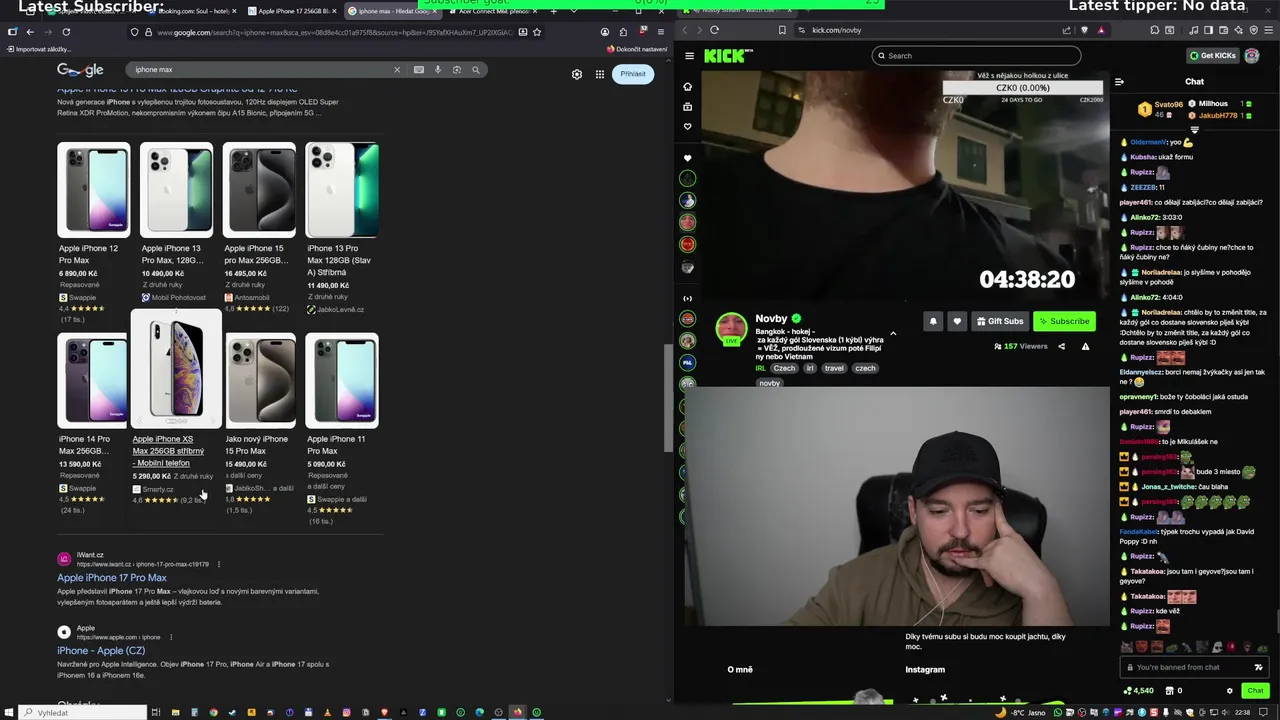Open Jako nový iPhone 15 Pro Max product
1280x720 pixels.
tap(257, 445)
